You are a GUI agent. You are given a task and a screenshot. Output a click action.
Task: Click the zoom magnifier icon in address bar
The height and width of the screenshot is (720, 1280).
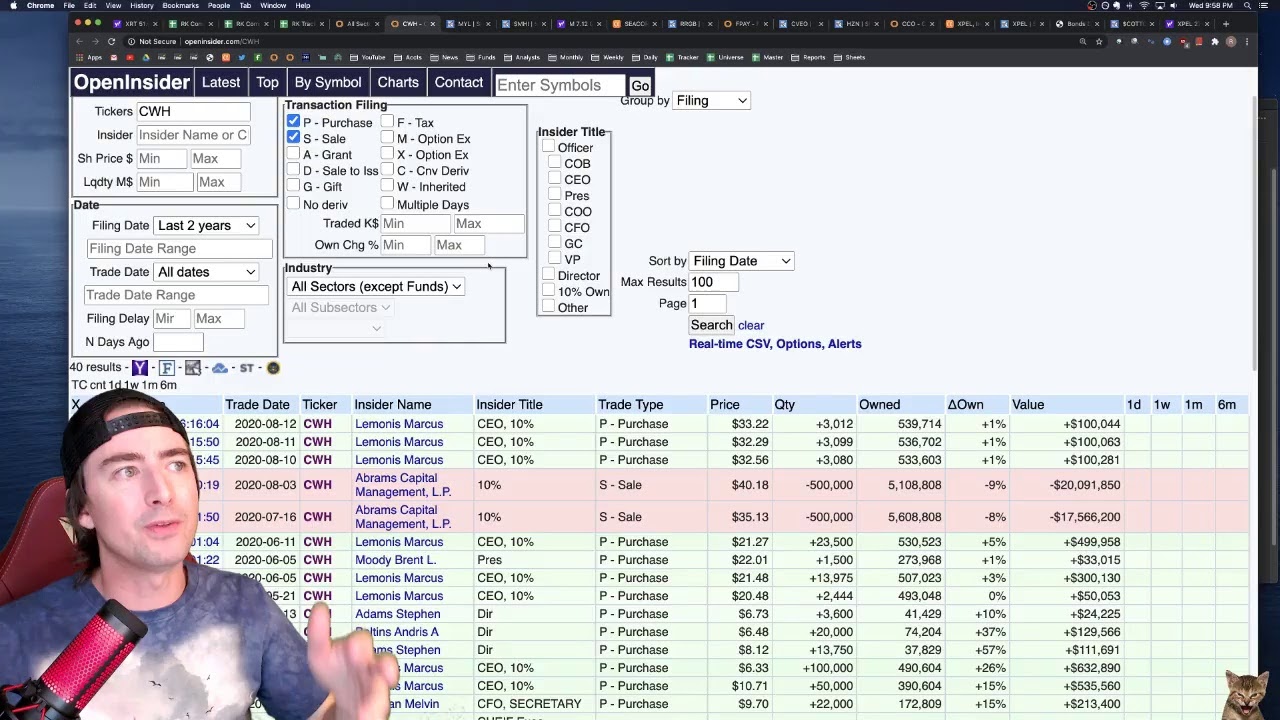pyautogui.click(x=1082, y=41)
